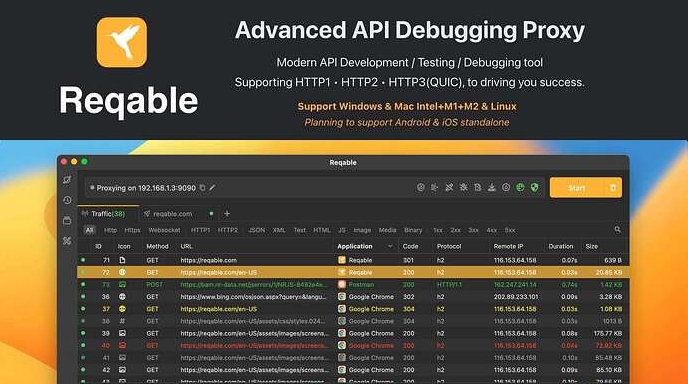The height and width of the screenshot is (384, 688).
Task: Open the collection box icon in the sidebar
Action: pos(67,220)
